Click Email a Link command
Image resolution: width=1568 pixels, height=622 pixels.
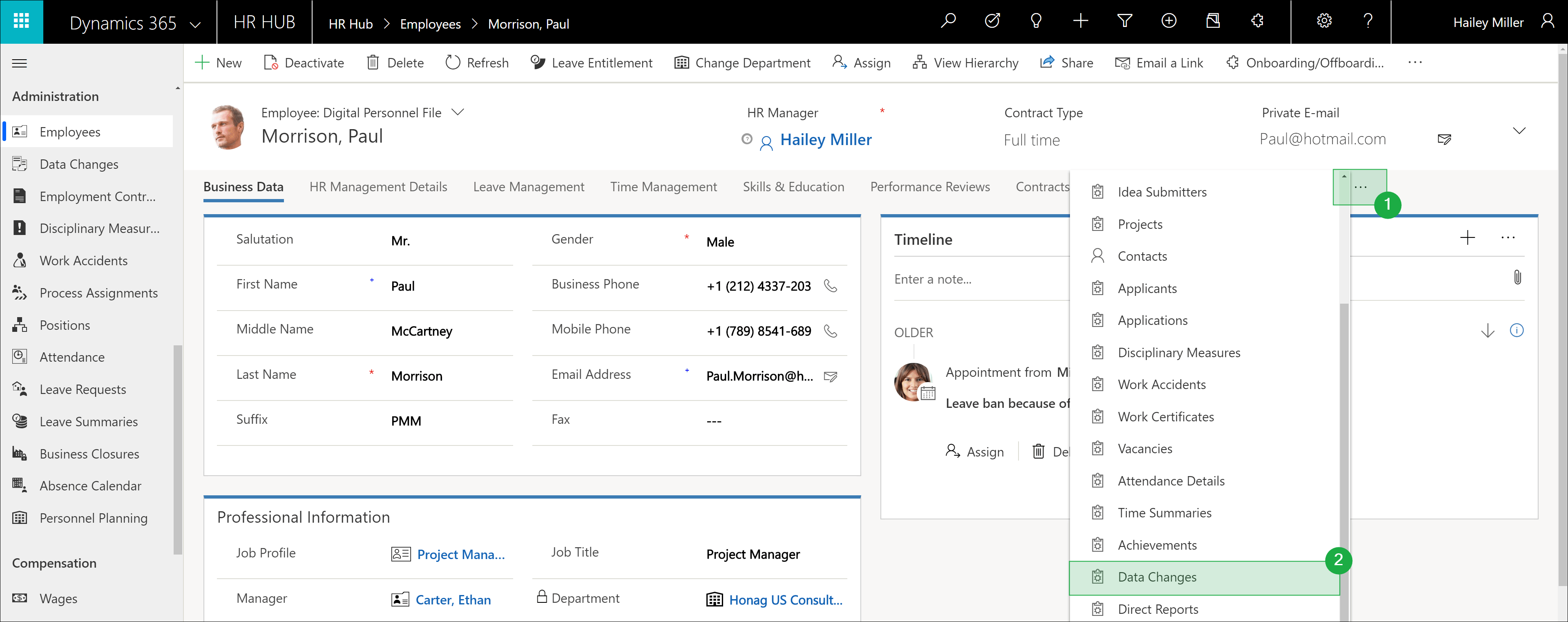tap(1158, 63)
